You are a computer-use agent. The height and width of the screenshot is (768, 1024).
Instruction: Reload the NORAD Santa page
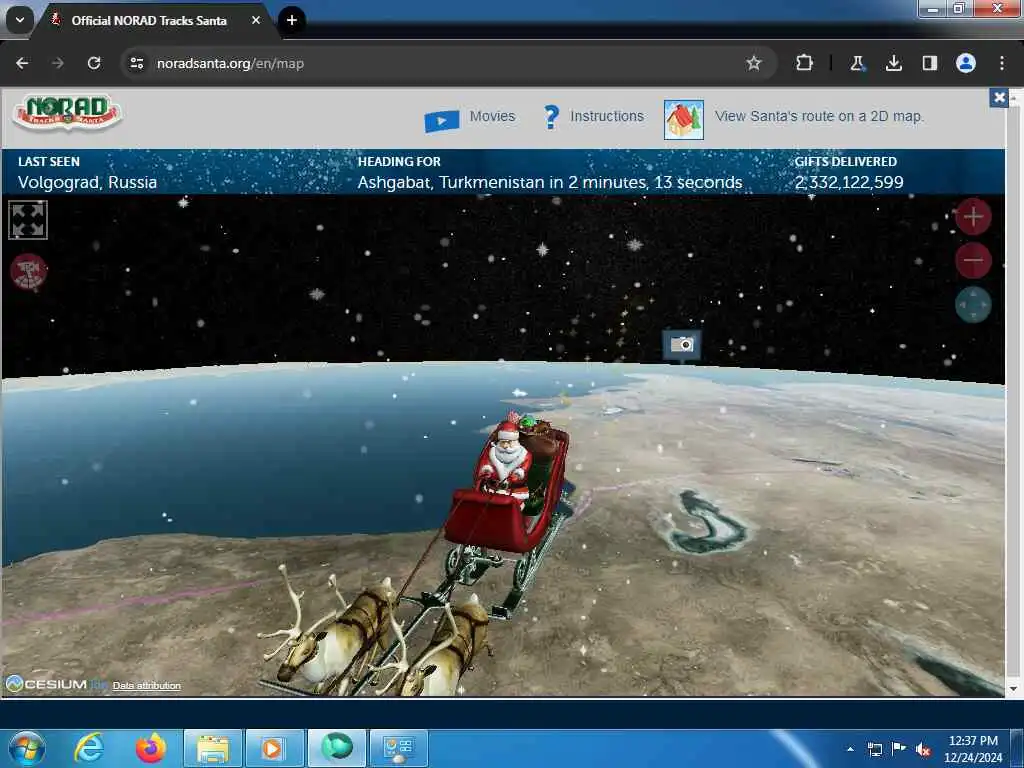(94, 63)
